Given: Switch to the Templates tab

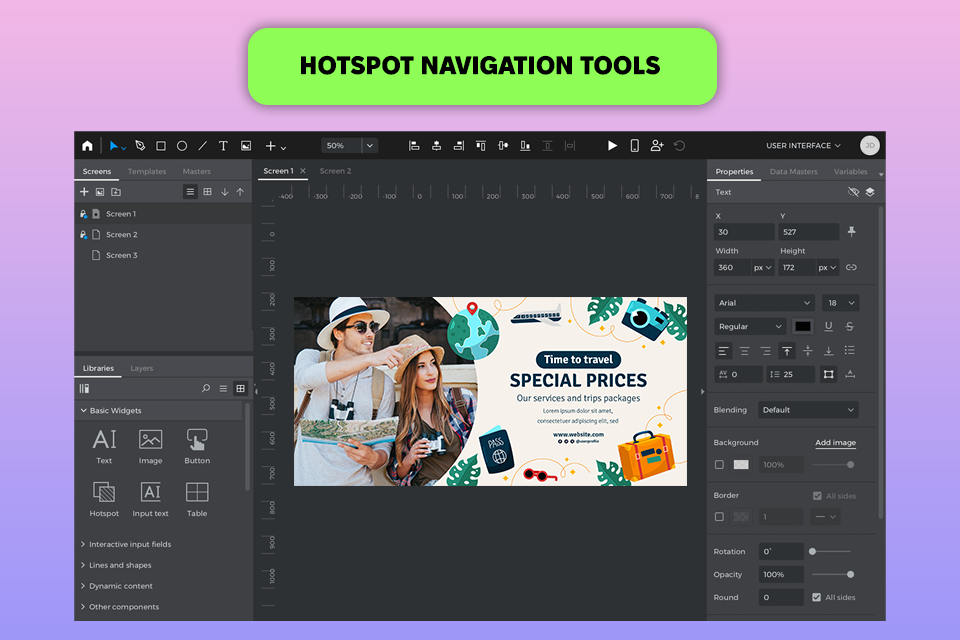Looking at the screenshot, I should [147, 172].
